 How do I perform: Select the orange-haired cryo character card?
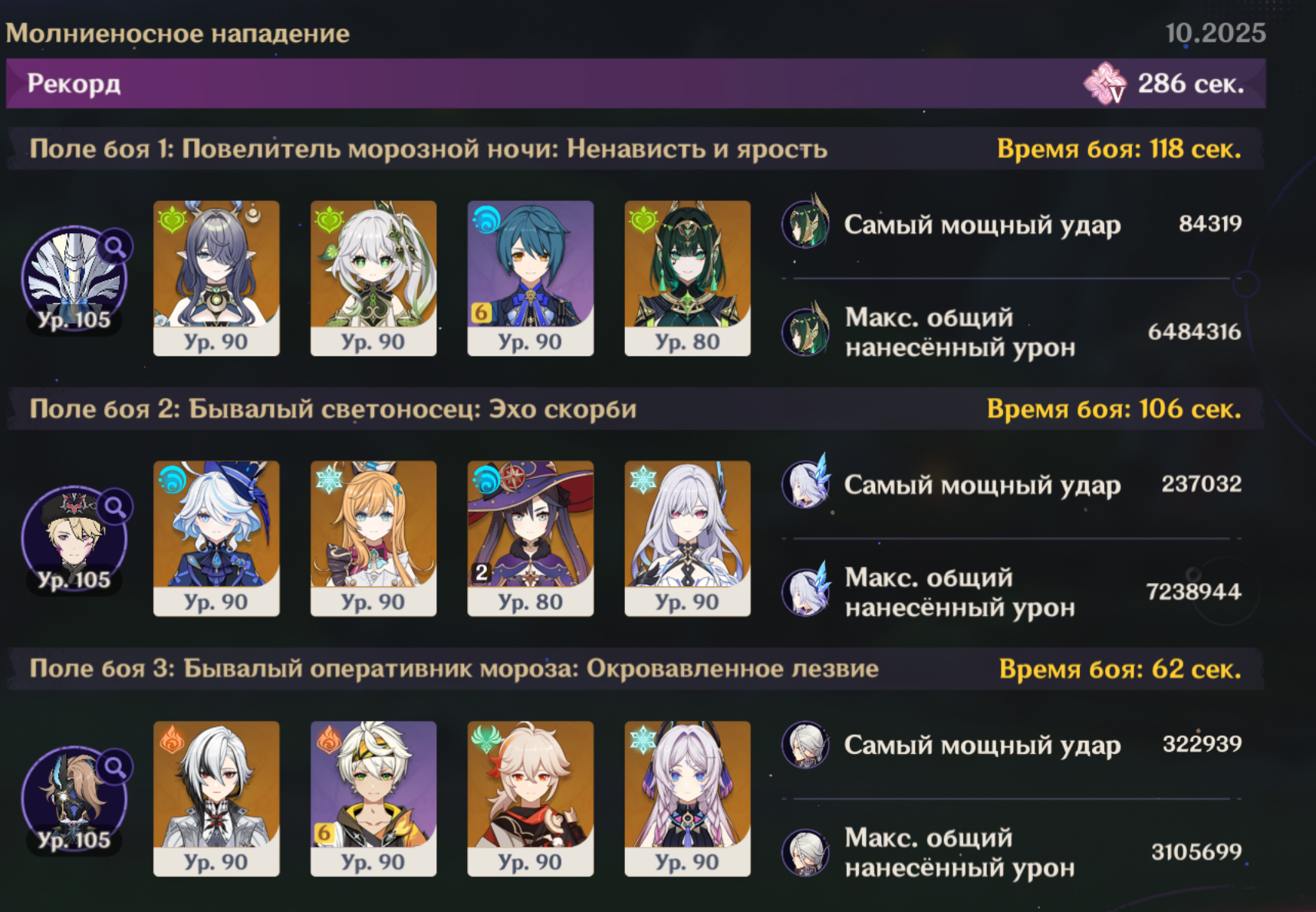373,538
